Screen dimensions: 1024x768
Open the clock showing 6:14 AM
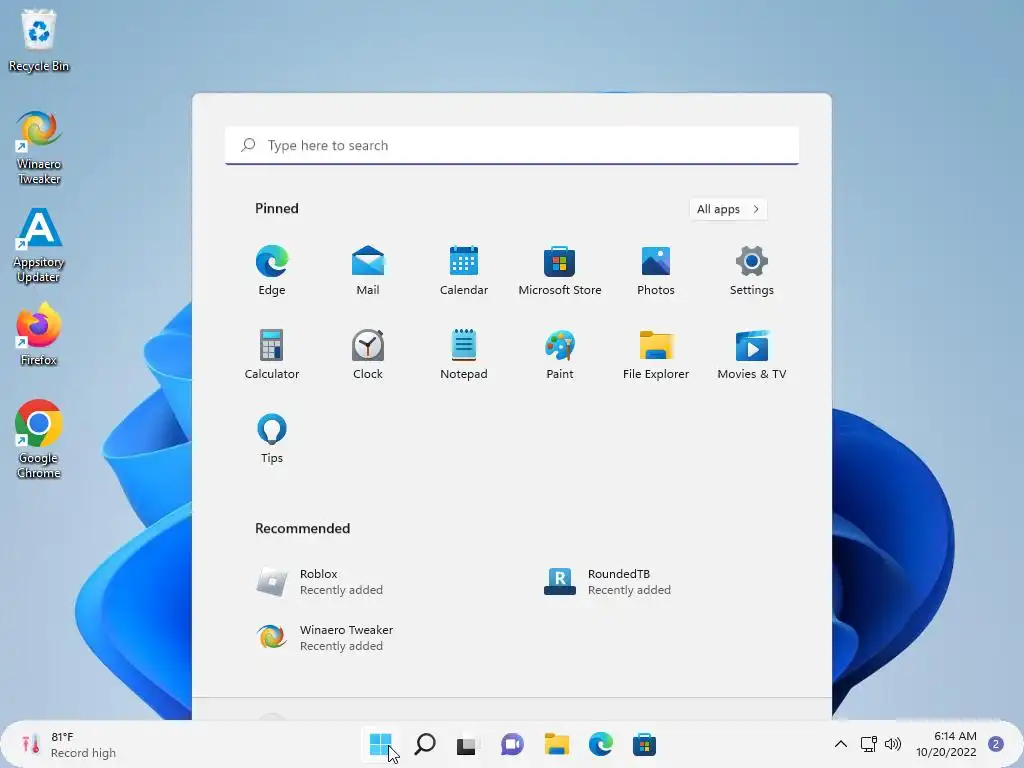[x=946, y=744]
